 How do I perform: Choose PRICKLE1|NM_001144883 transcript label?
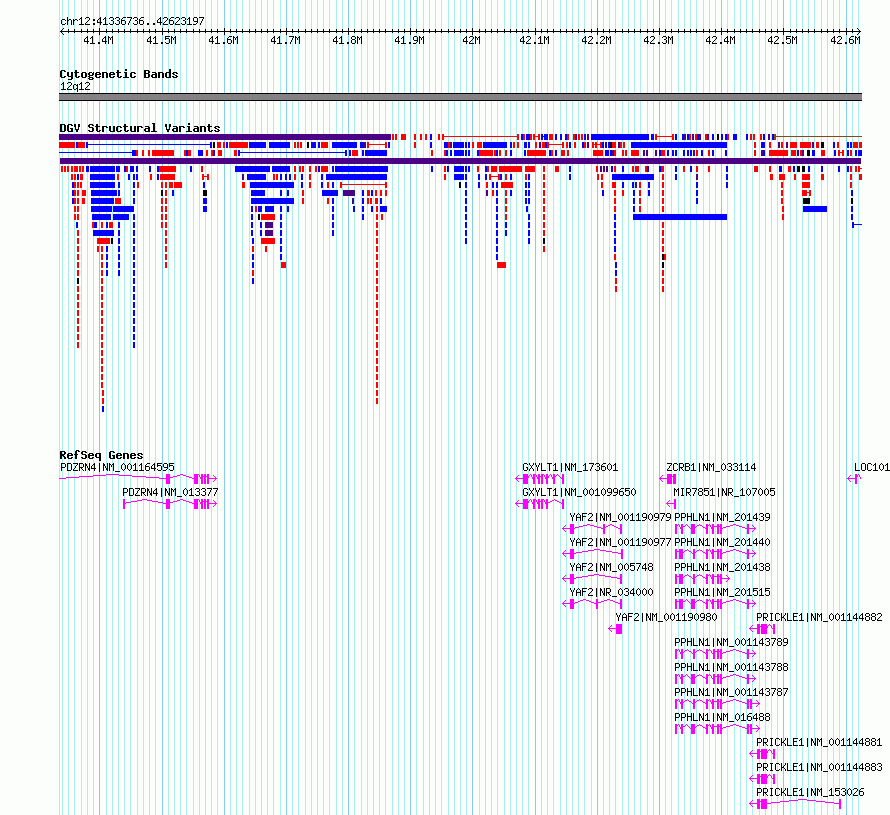click(819, 767)
